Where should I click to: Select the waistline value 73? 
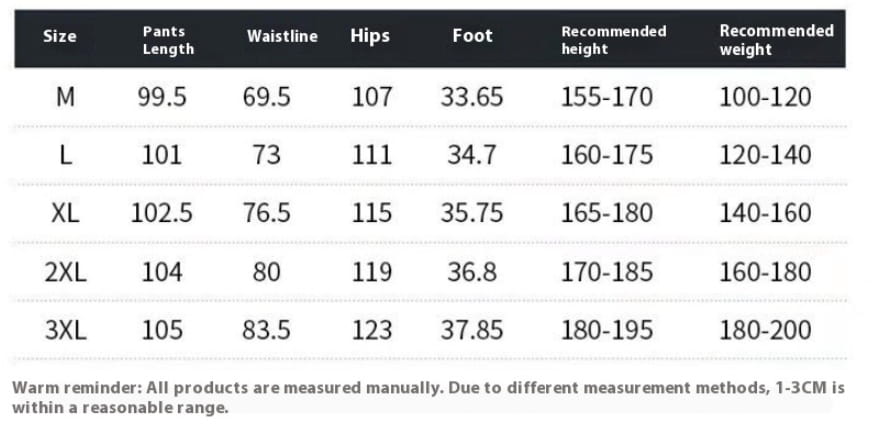pos(267,155)
